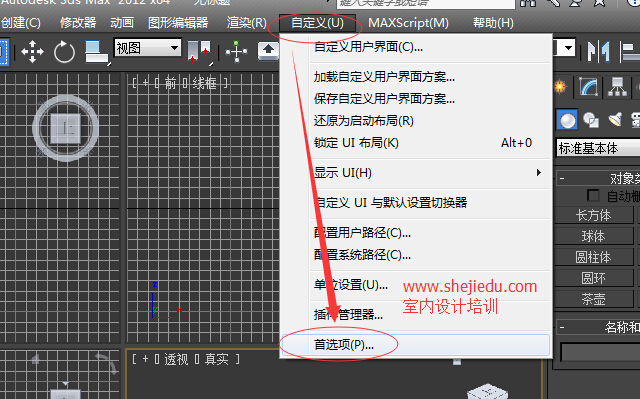Viewport: 640px width, 399px height.
Task: Open 插件管理器... from menu
Action: coord(348,315)
